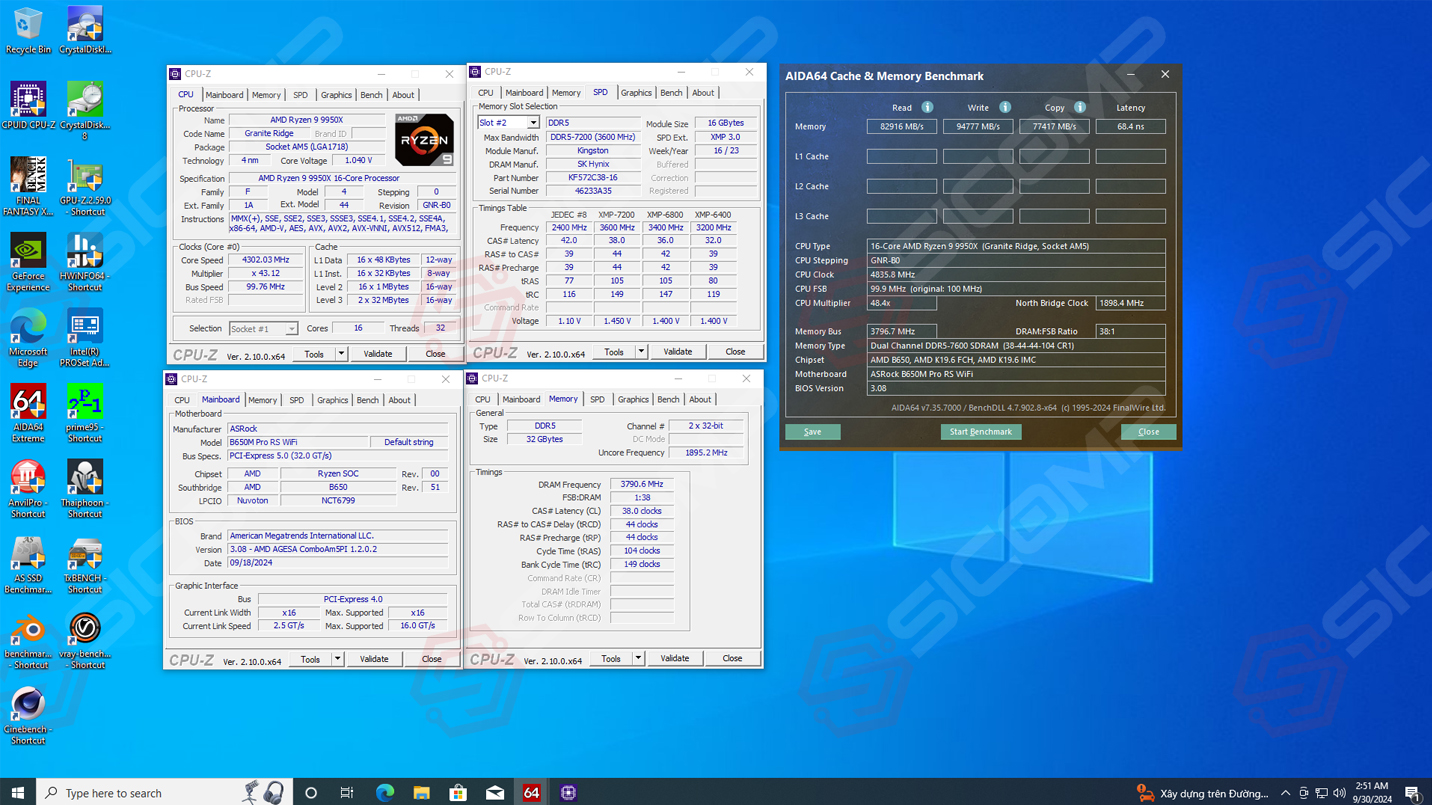Switch to the Graphics tab in CPU-Z Memory window
1432x805 pixels.
coord(632,400)
